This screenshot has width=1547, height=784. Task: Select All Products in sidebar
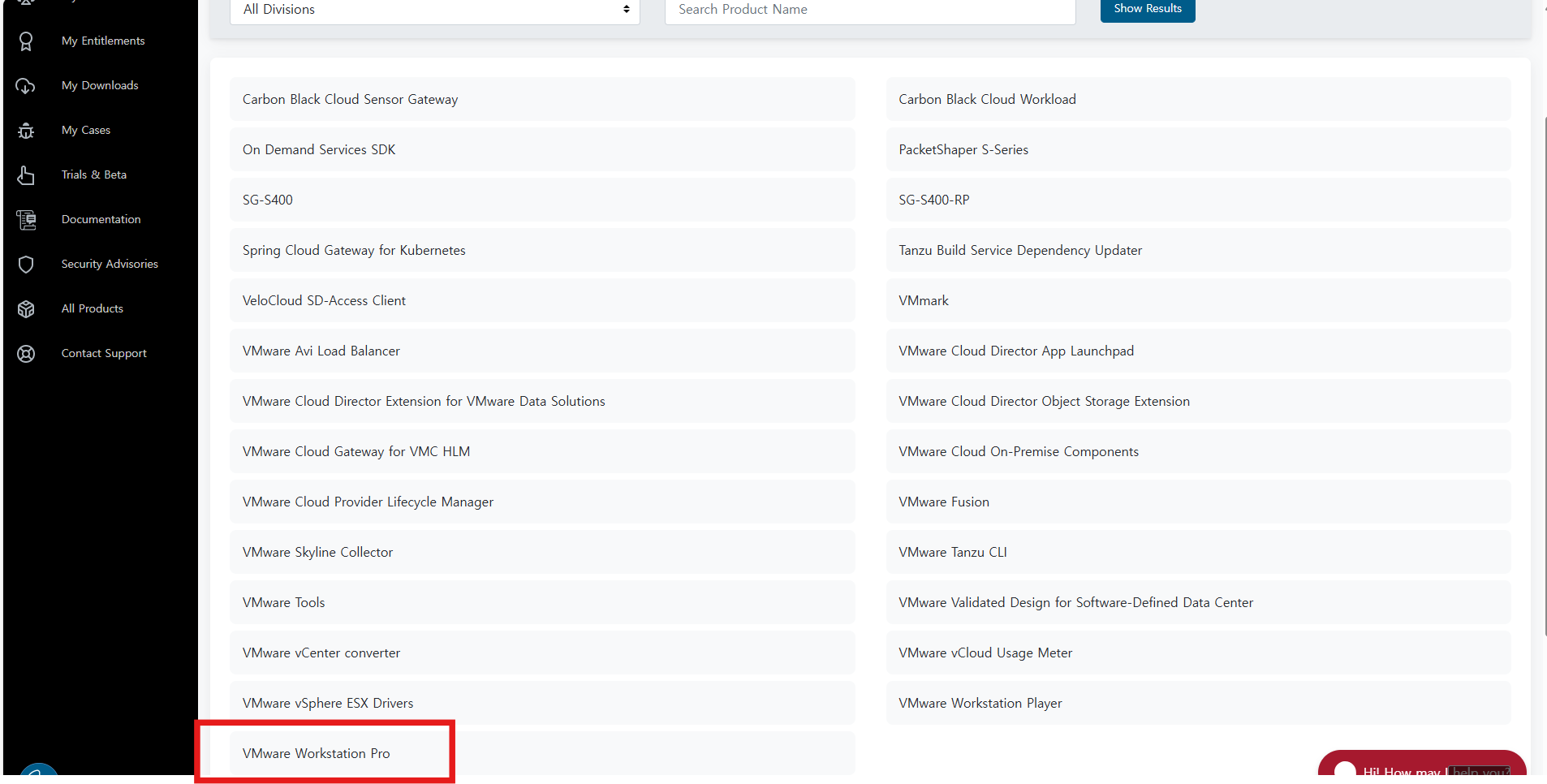[x=93, y=308]
